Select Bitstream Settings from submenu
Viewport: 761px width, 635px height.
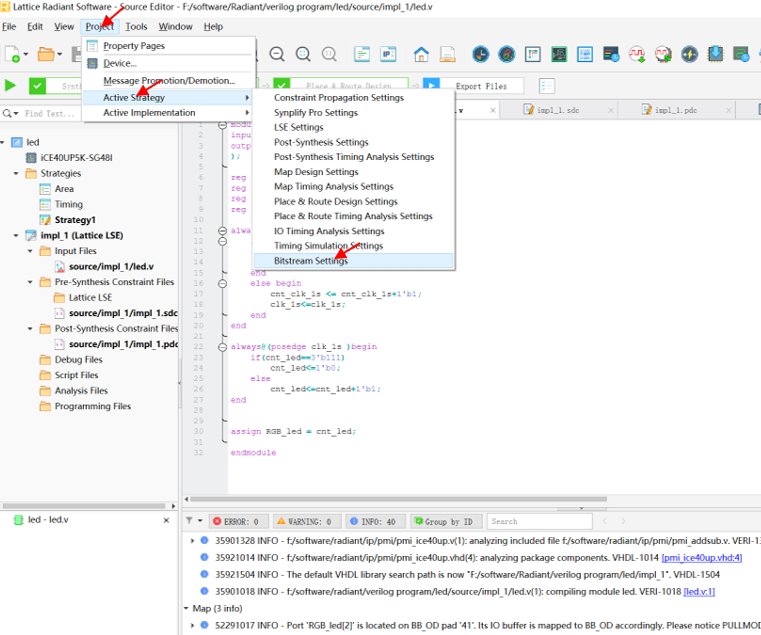click(x=353, y=261)
